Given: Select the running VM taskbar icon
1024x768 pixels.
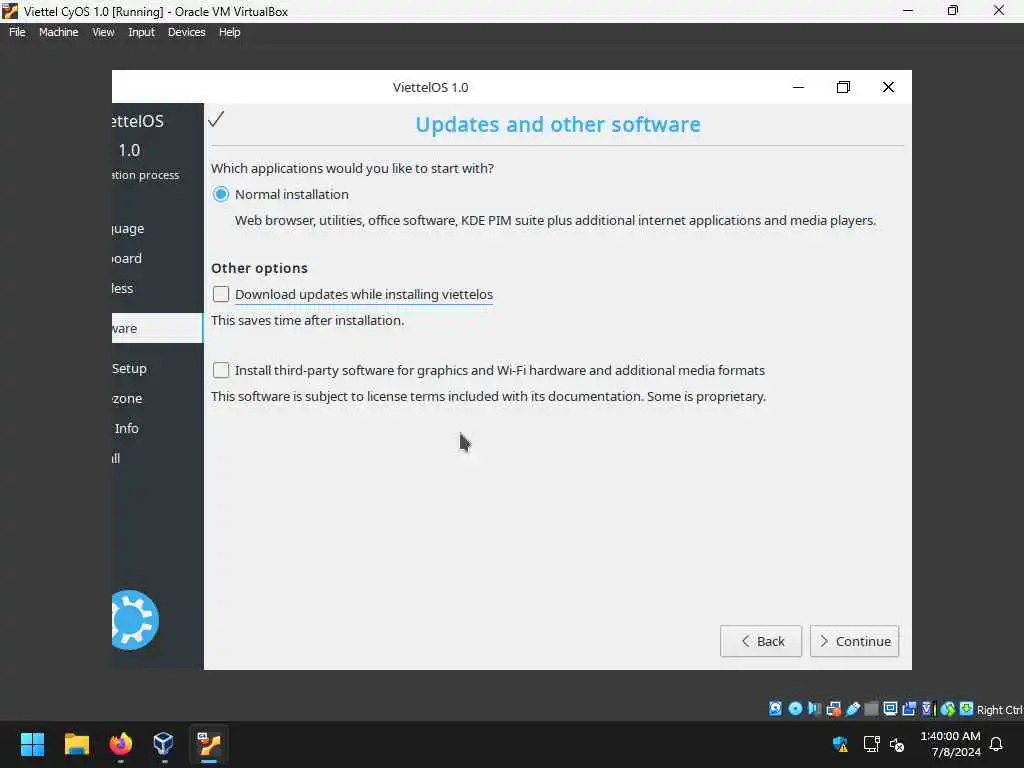Looking at the screenshot, I should click(209, 744).
